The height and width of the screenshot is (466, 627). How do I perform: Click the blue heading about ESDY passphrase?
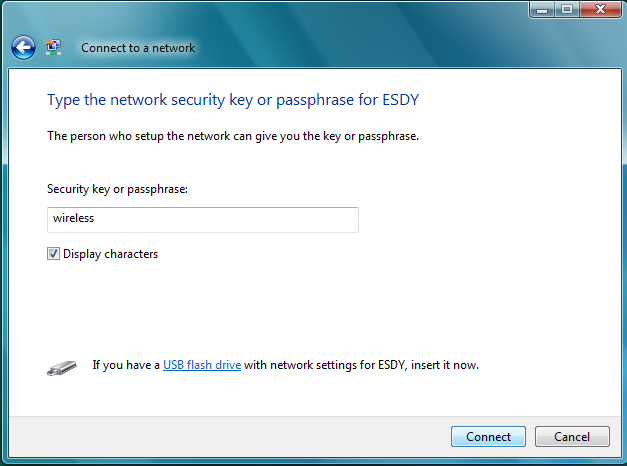[233, 100]
